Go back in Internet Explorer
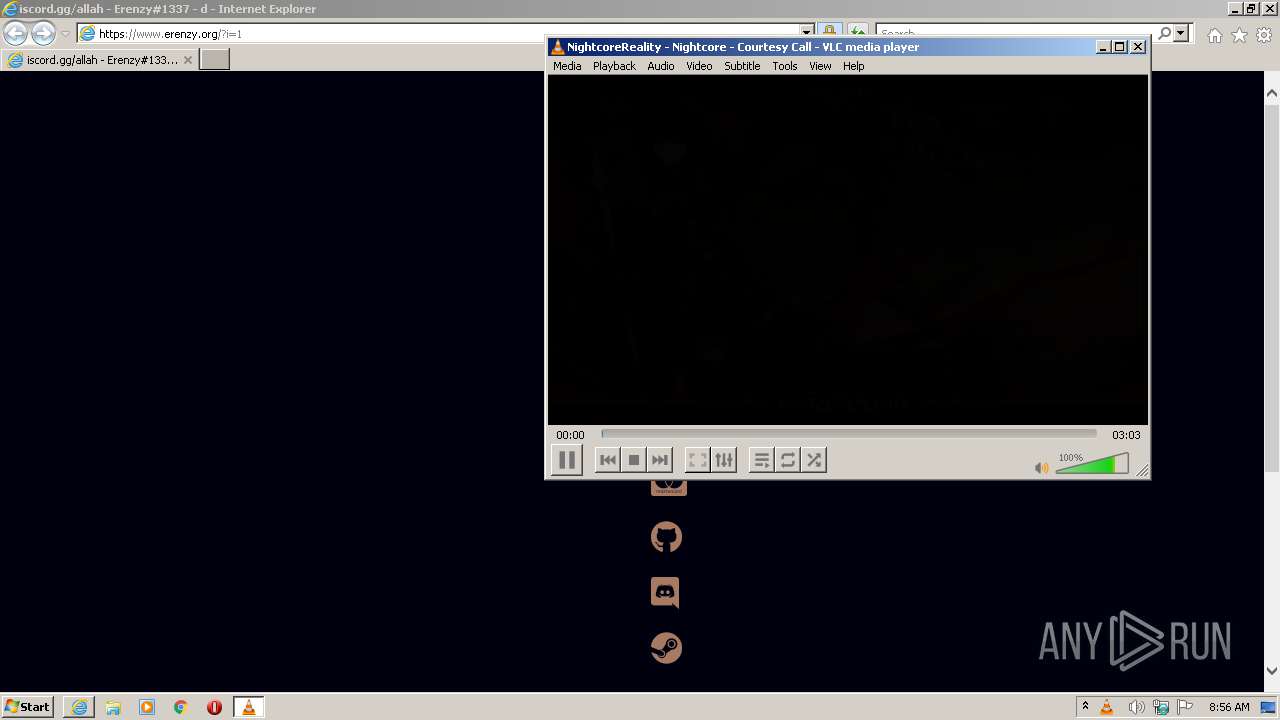This screenshot has width=1280, height=720. tap(16, 33)
